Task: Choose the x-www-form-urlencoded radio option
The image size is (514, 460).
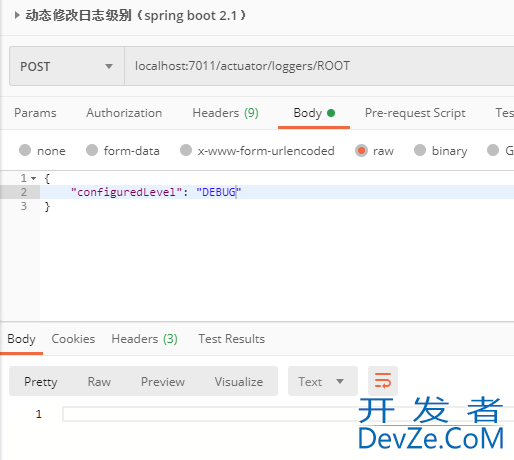Action: pyautogui.click(x=186, y=150)
